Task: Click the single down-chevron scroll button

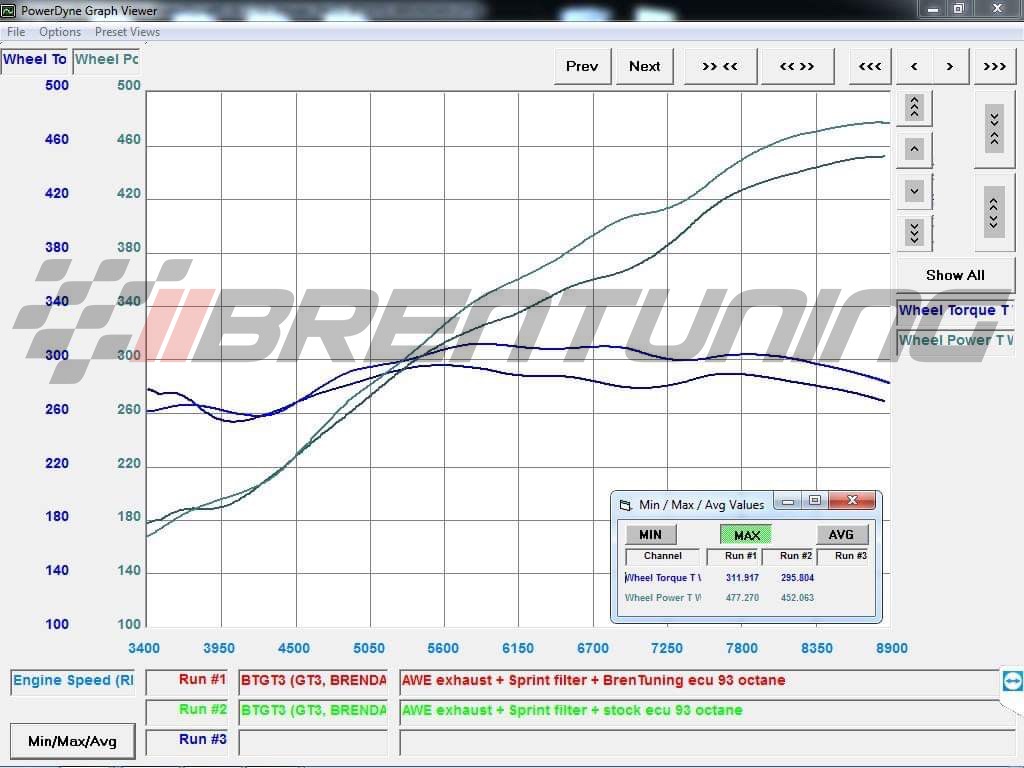Action: tap(914, 191)
